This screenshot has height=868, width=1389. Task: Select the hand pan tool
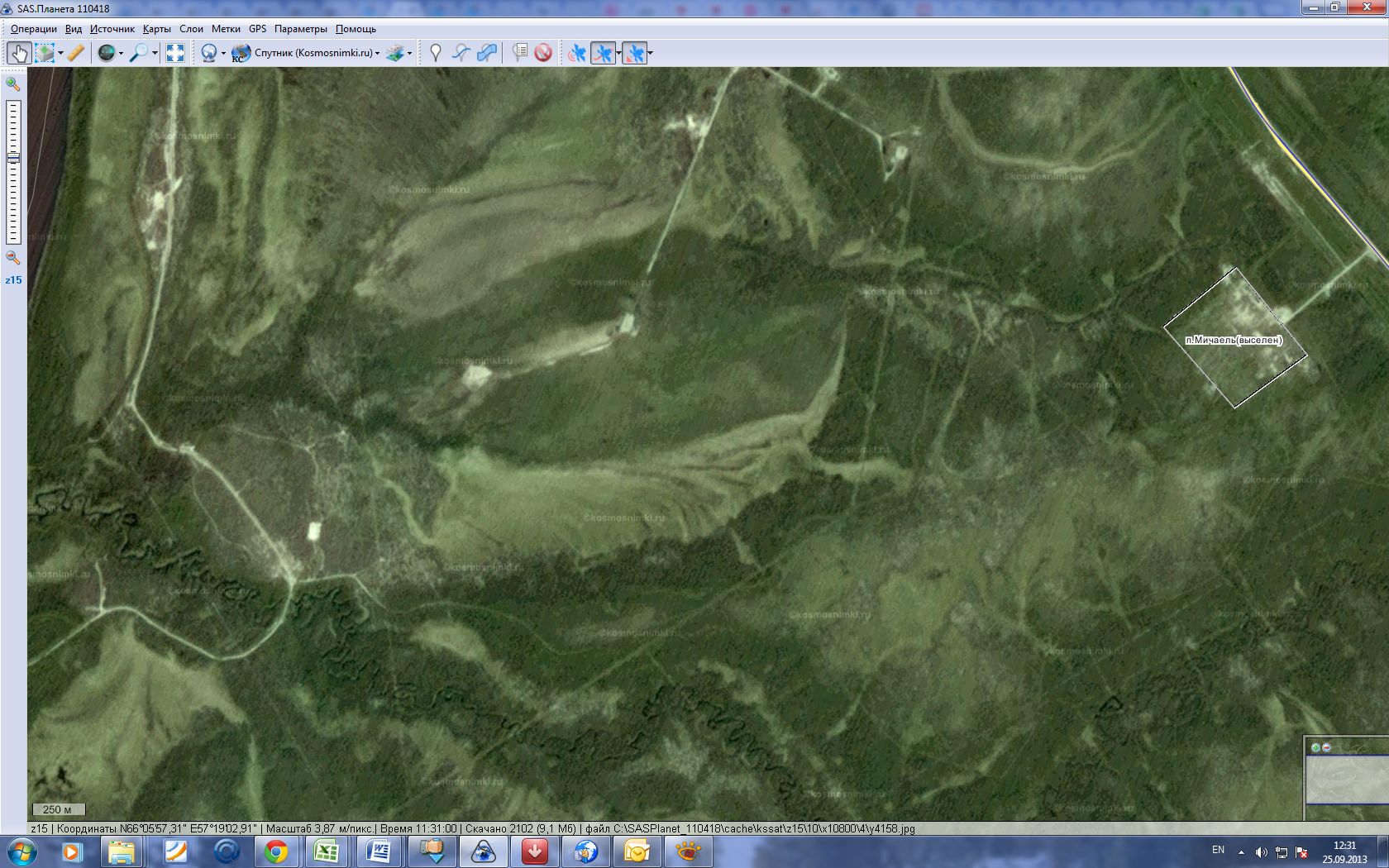[18, 53]
